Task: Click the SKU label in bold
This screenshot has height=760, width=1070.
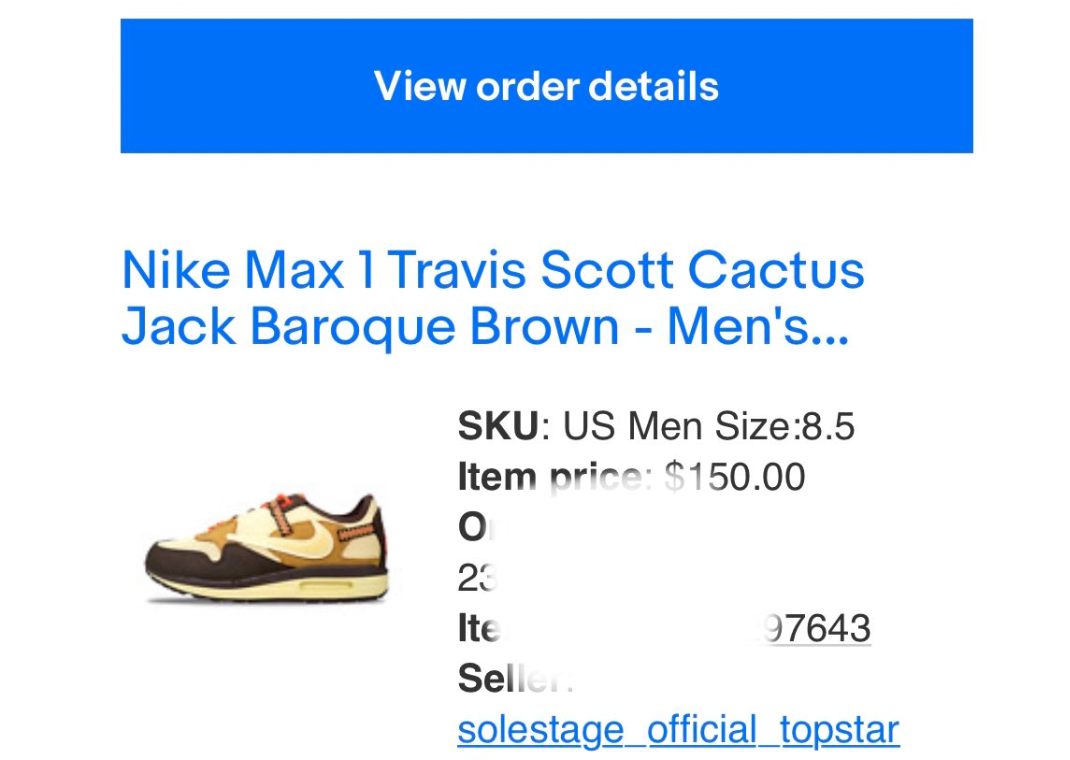Action: click(495, 426)
